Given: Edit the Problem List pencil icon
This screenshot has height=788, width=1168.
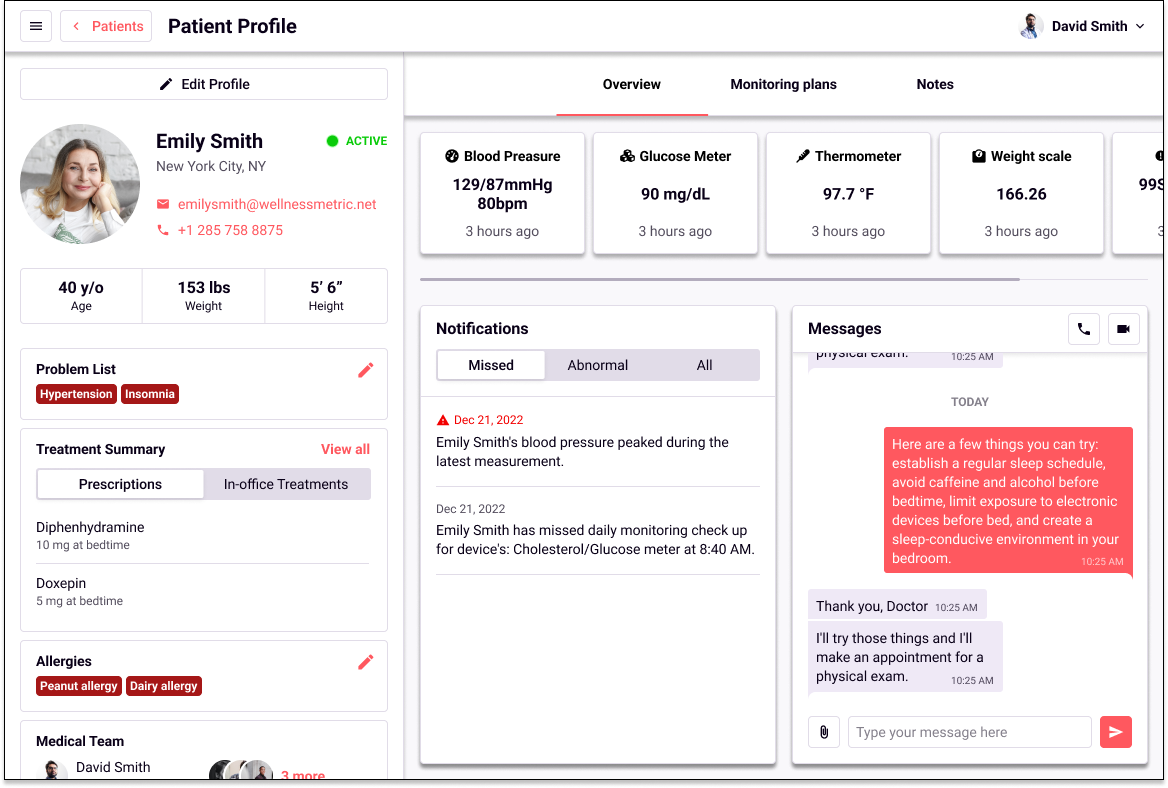Looking at the screenshot, I should point(366,370).
